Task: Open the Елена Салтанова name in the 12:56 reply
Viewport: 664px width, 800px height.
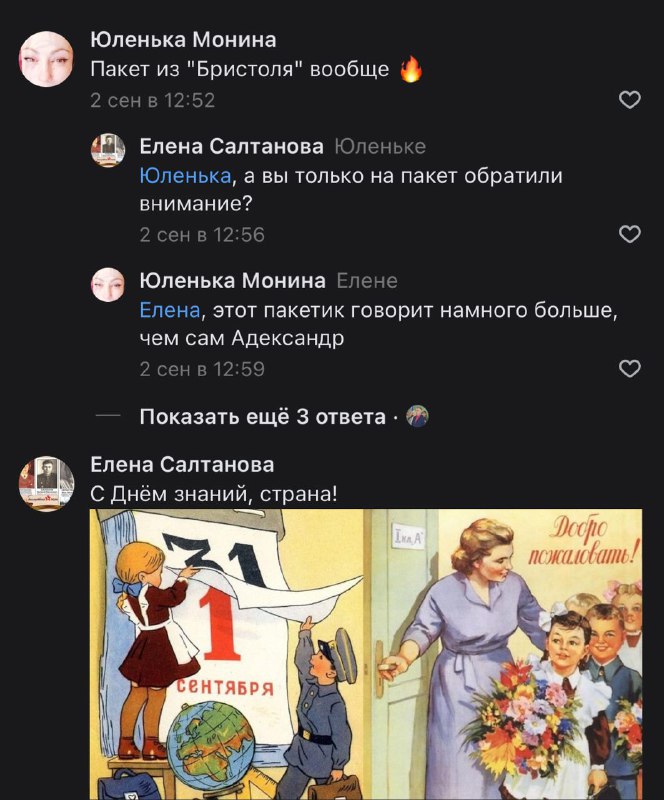Action: coord(232,146)
